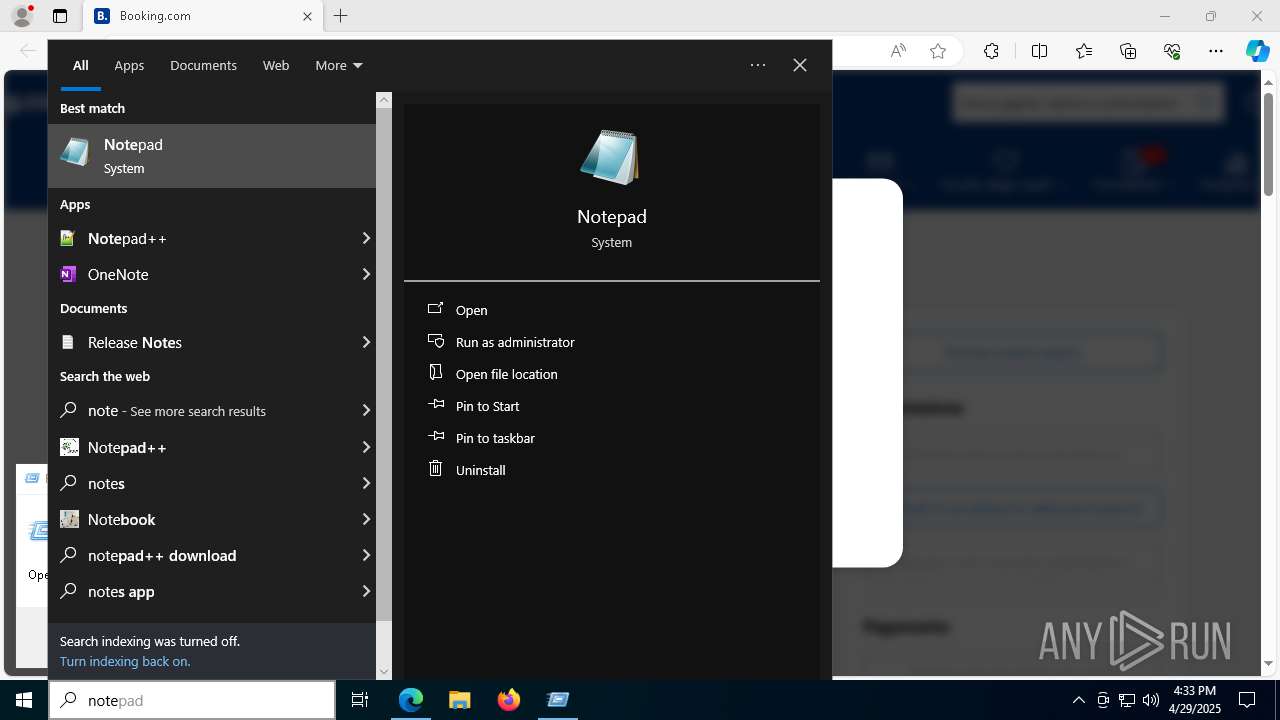
Task: Expand 'notepad++ download' result arrow
Action: click(x=366, y=555)
